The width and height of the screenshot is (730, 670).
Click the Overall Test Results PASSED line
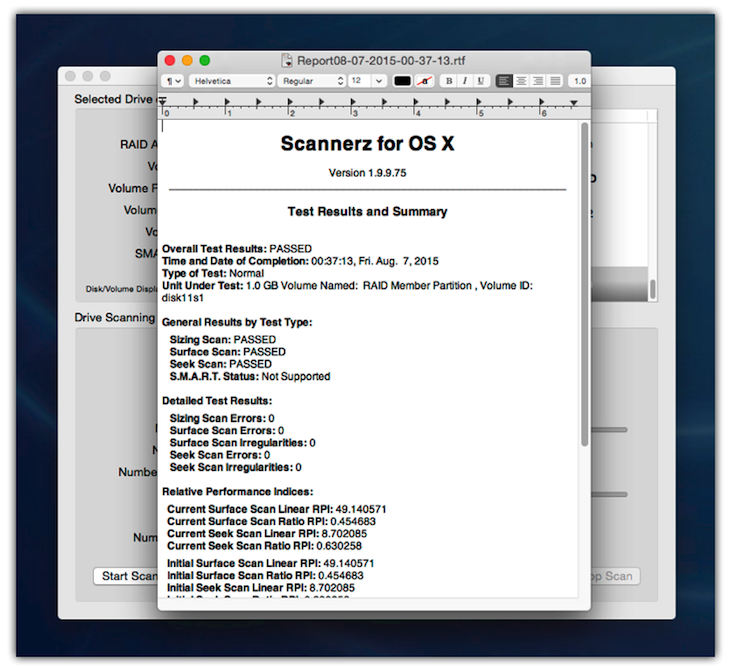(237, 249)
